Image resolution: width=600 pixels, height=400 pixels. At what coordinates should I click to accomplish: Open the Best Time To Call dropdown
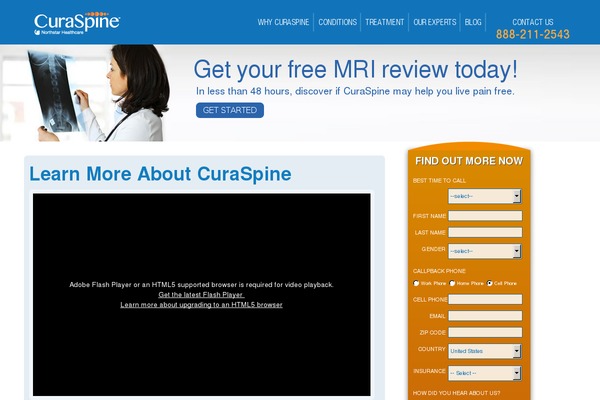tap(485, 196)
